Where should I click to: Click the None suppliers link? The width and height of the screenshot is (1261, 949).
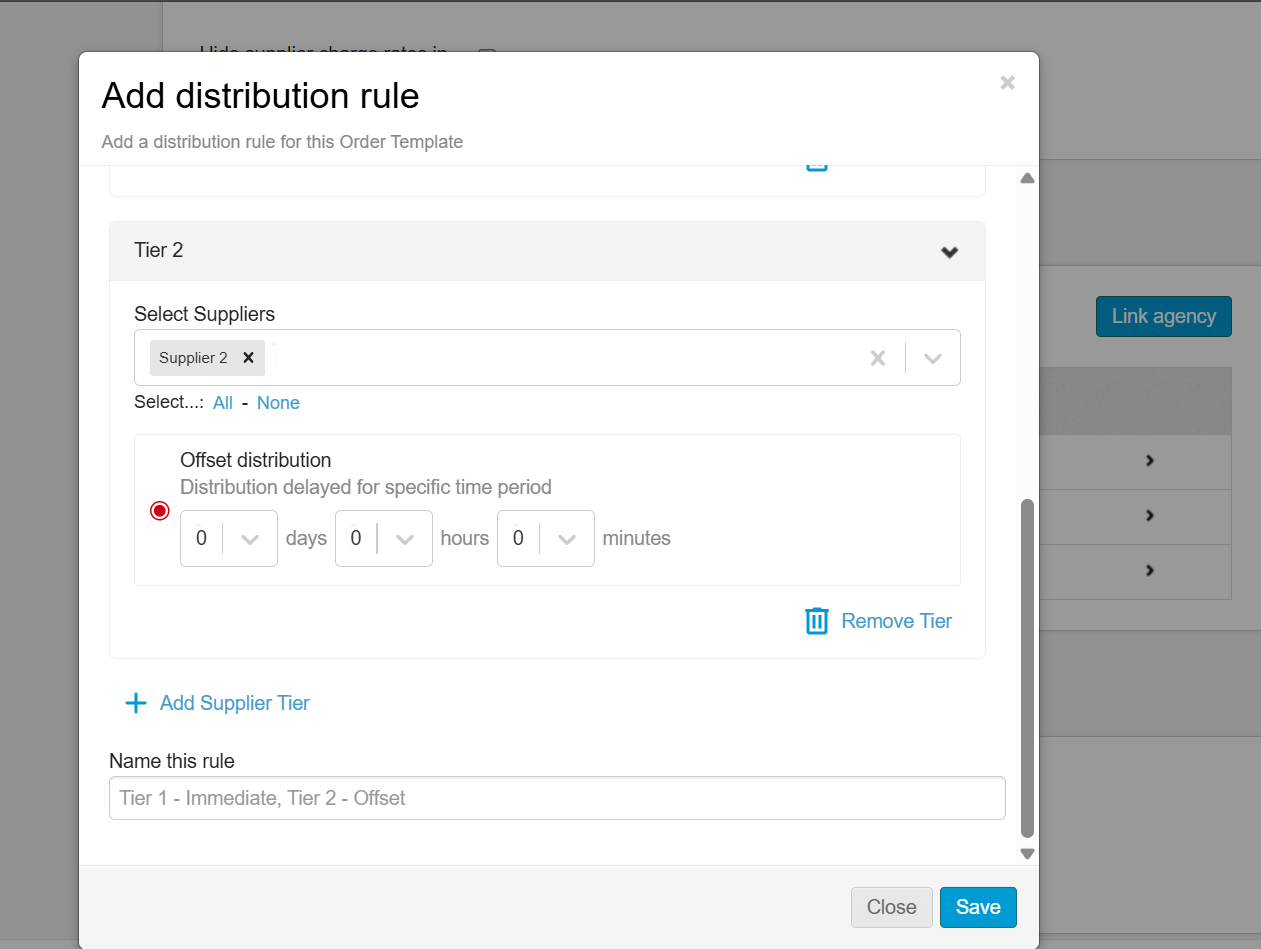coord(278,403)
